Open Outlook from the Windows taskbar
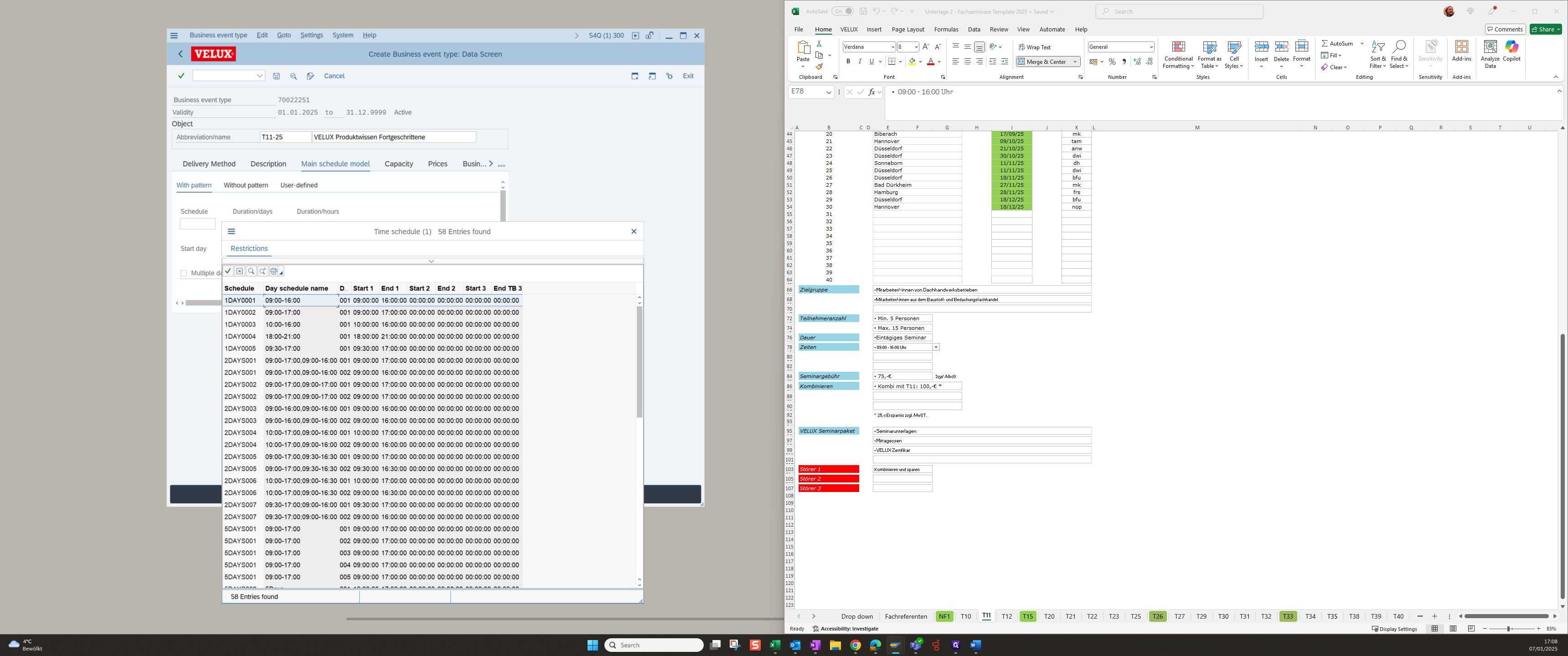 (x=795, y=645)
